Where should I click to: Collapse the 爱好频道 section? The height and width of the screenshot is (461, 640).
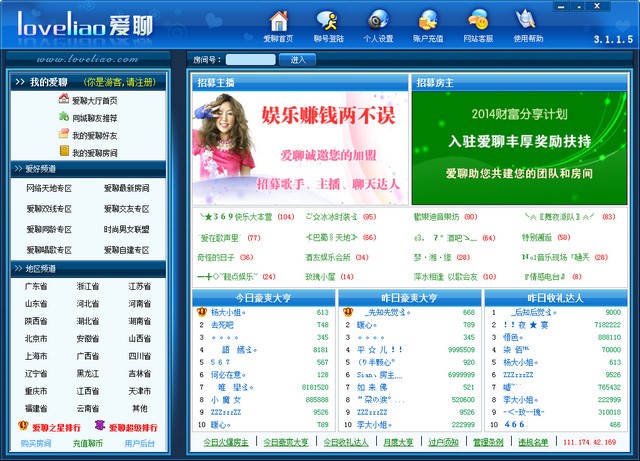pos(18,169)
